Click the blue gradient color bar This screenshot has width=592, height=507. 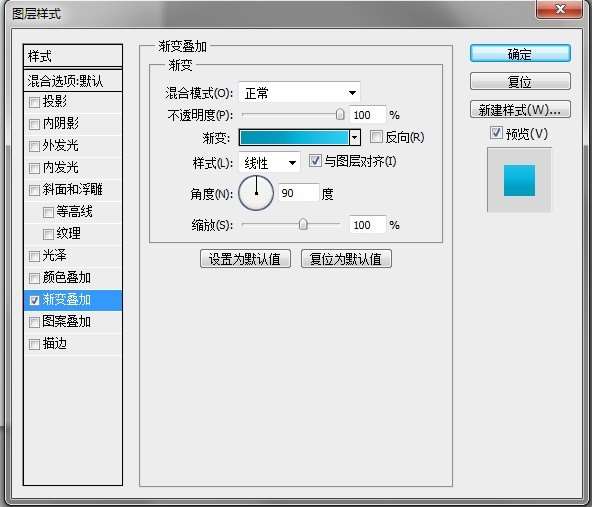pos(294,138)
